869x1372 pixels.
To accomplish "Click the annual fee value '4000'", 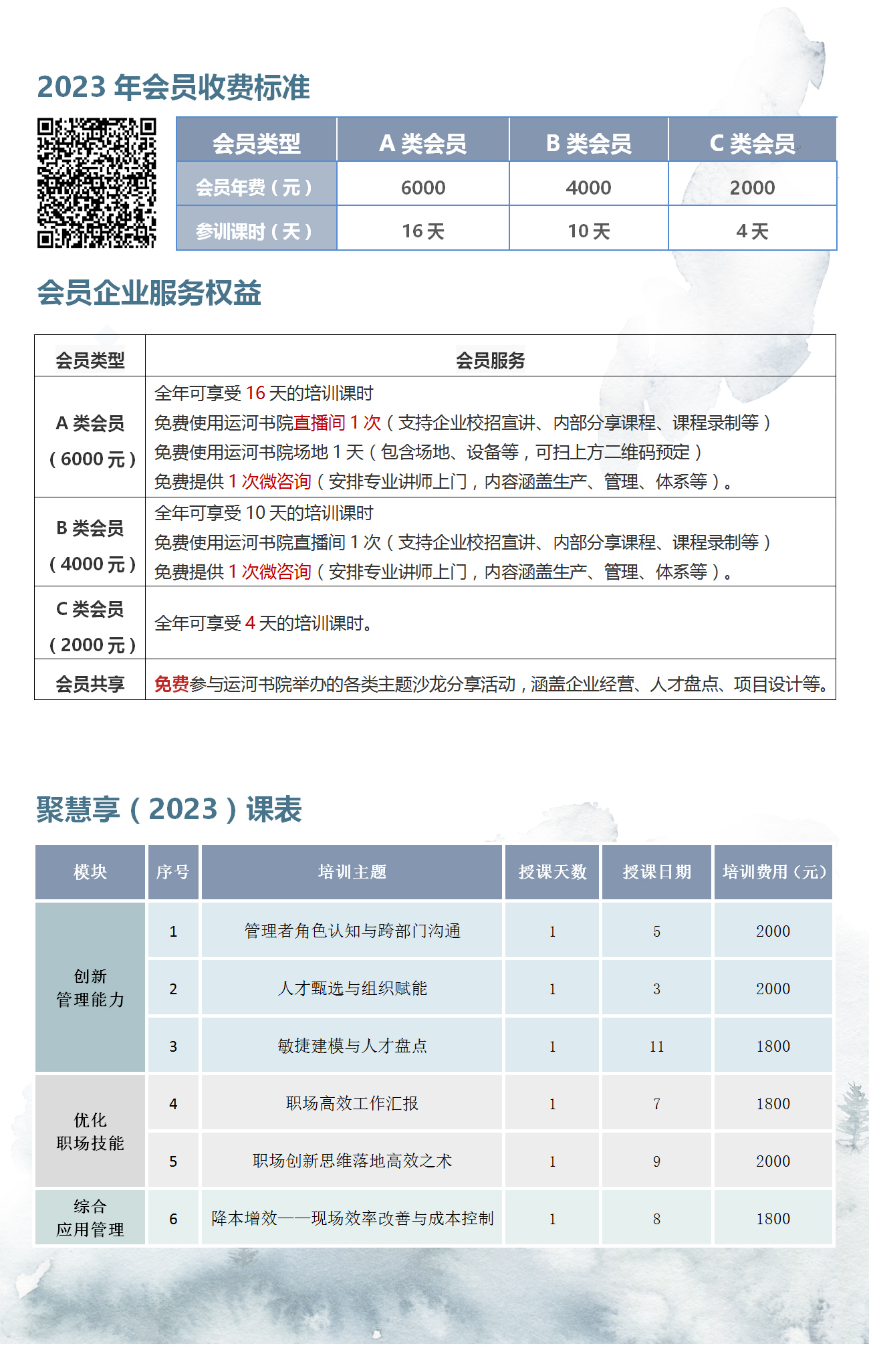I will pos(589,188).
